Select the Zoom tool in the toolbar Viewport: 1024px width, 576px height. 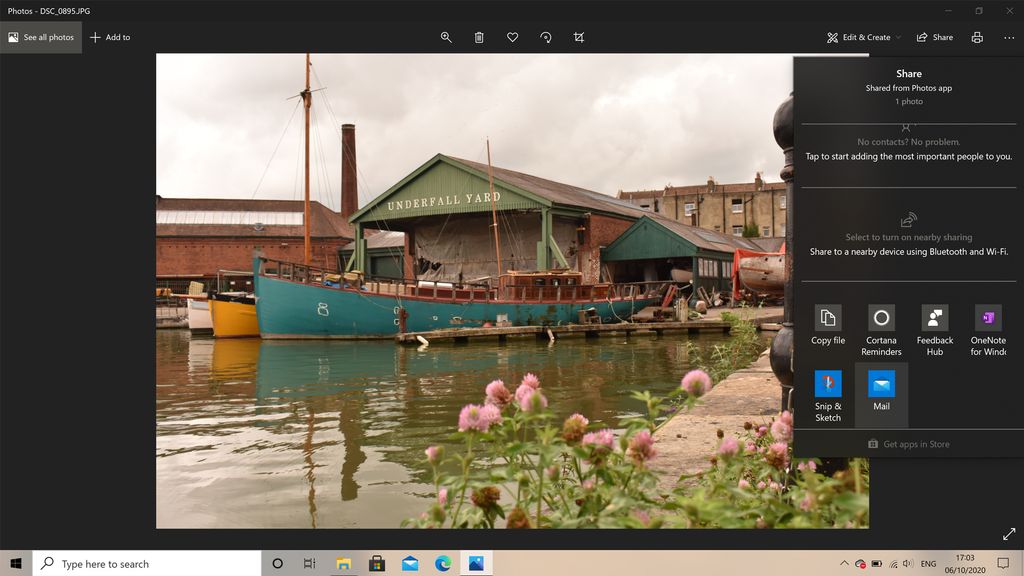coord(446,37)
